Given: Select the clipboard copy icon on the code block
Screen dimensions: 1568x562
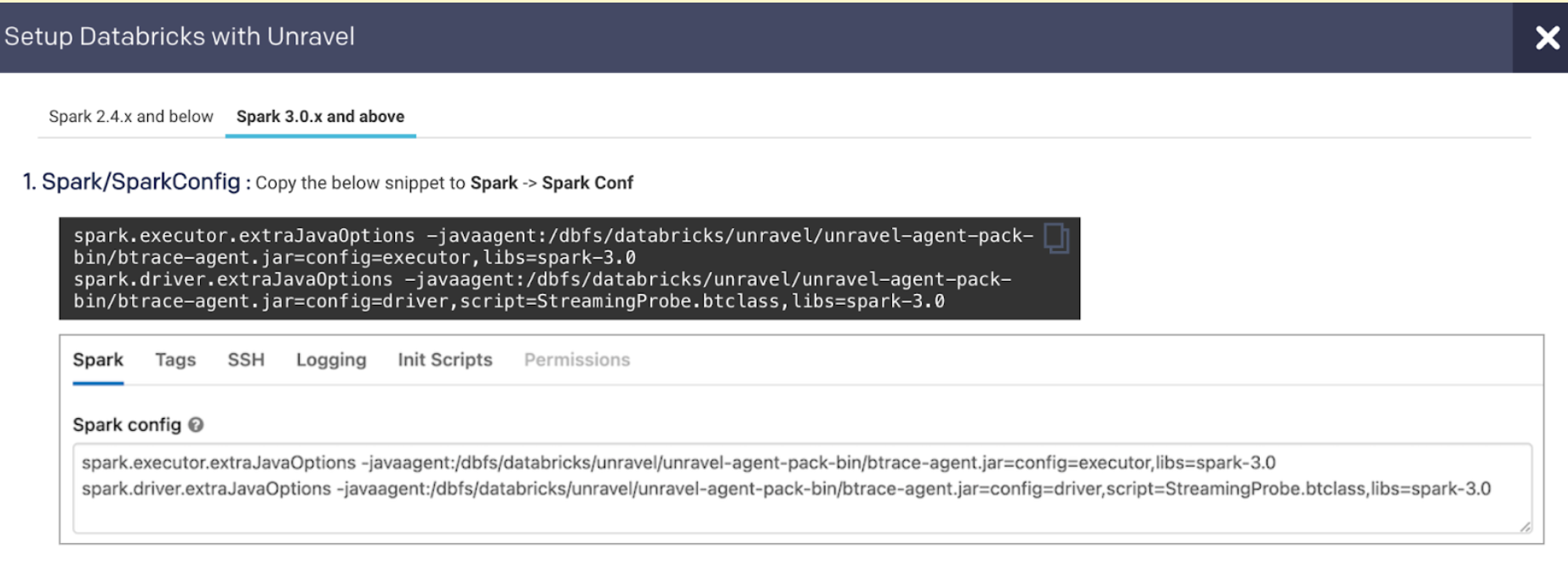Looking at the screenshot, I should click(x=1058, y=239).
